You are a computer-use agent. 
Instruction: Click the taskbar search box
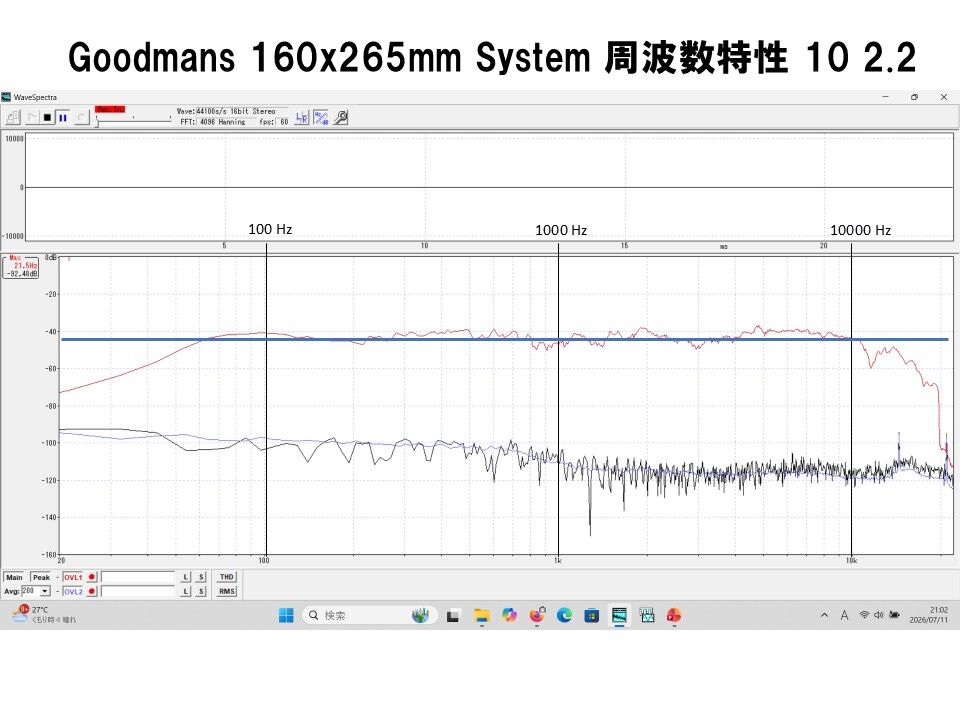[x=370, y=615]
